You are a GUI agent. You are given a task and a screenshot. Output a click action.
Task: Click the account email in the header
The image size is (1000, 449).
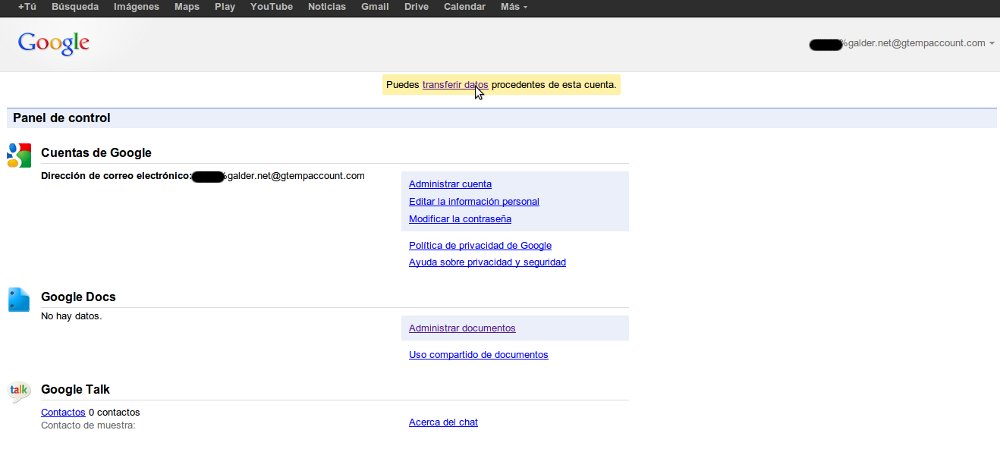coord(897,43)
